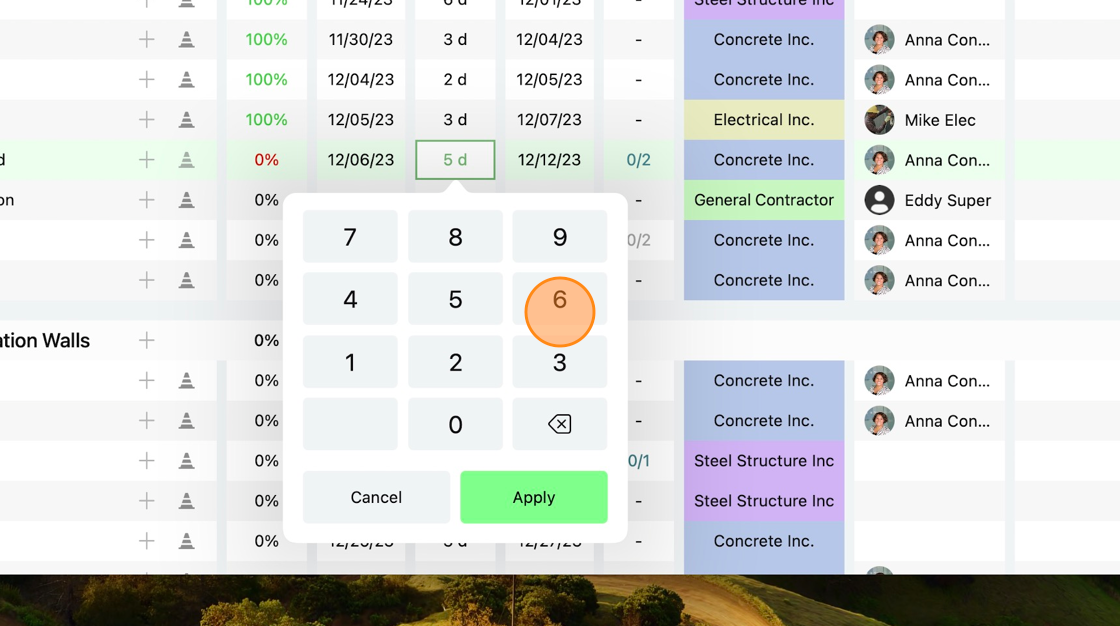This screenshot has height=626, width=1120.
Task: Click Mike Elec's avatar photo
Action: 879,120
